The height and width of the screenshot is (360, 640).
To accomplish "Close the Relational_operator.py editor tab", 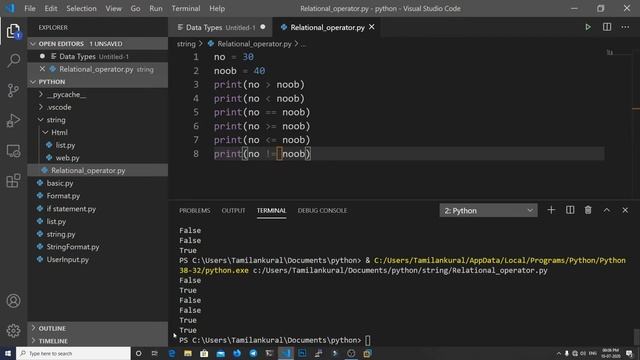I will (x=372, y=27).
